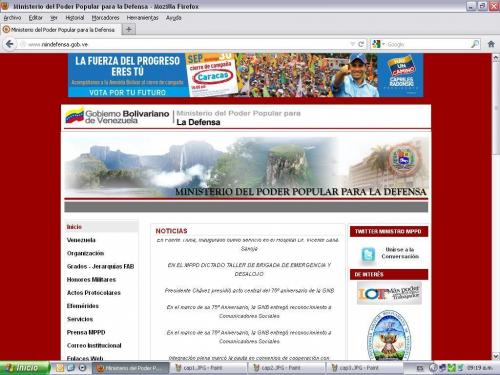Go to Organización in side navigation
Viewport: 500px width, 375px height.
click(x=85, y=253)
